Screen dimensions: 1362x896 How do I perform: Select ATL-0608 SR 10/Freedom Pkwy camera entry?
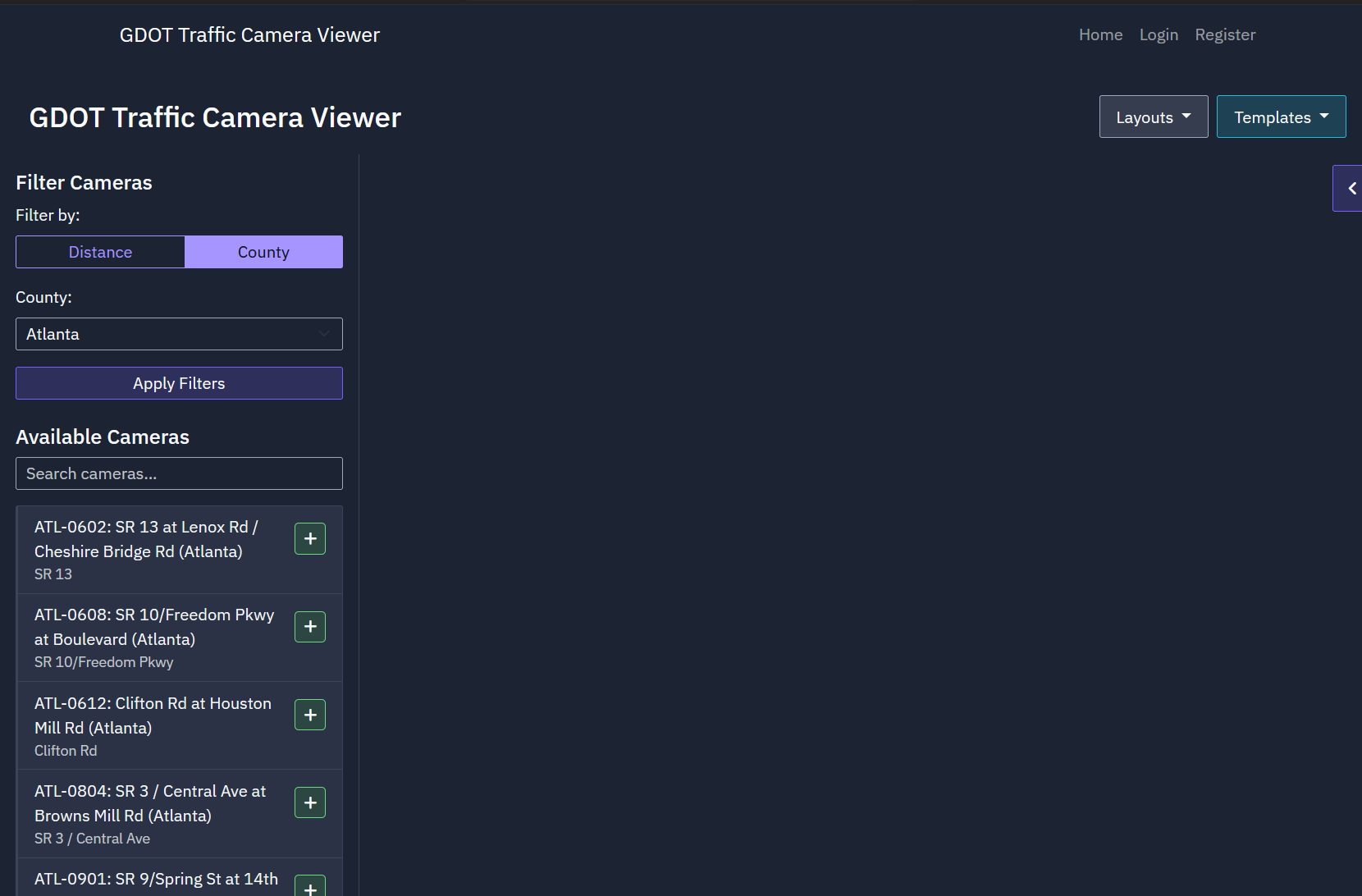180,638
